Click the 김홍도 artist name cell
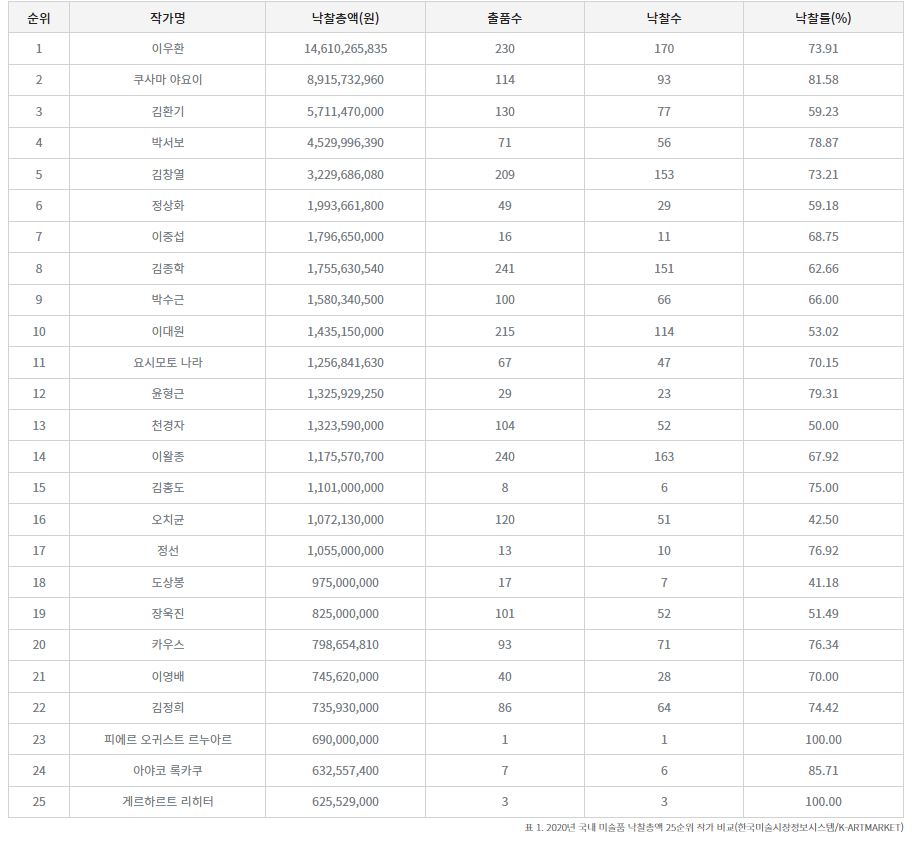Screen dimensions: 915x841 [166, 488]
